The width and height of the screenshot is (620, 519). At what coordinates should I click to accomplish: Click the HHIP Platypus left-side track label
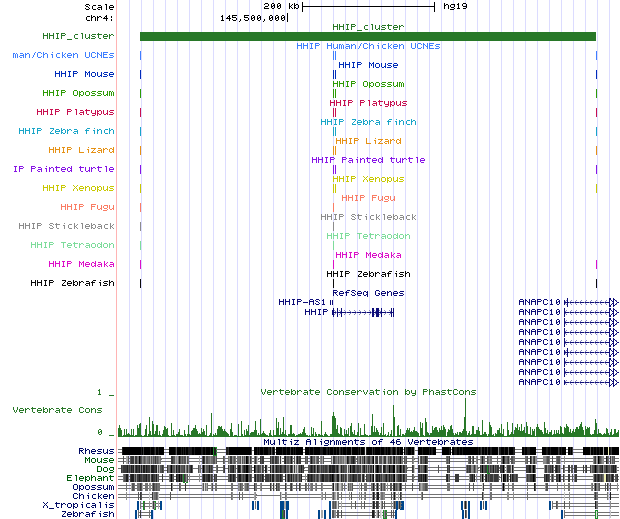click(x=75, y=112)
